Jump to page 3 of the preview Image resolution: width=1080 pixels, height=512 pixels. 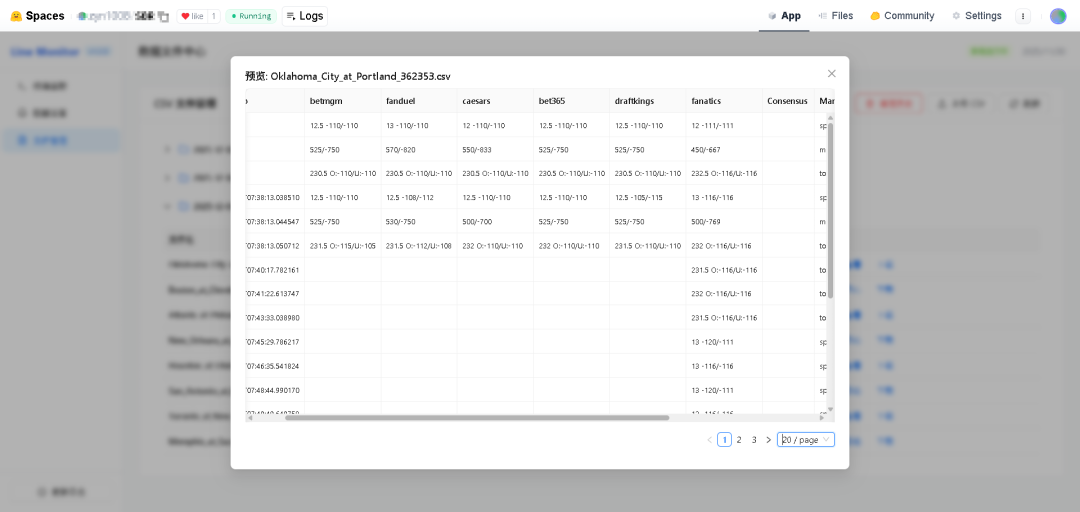pos(754,440)
